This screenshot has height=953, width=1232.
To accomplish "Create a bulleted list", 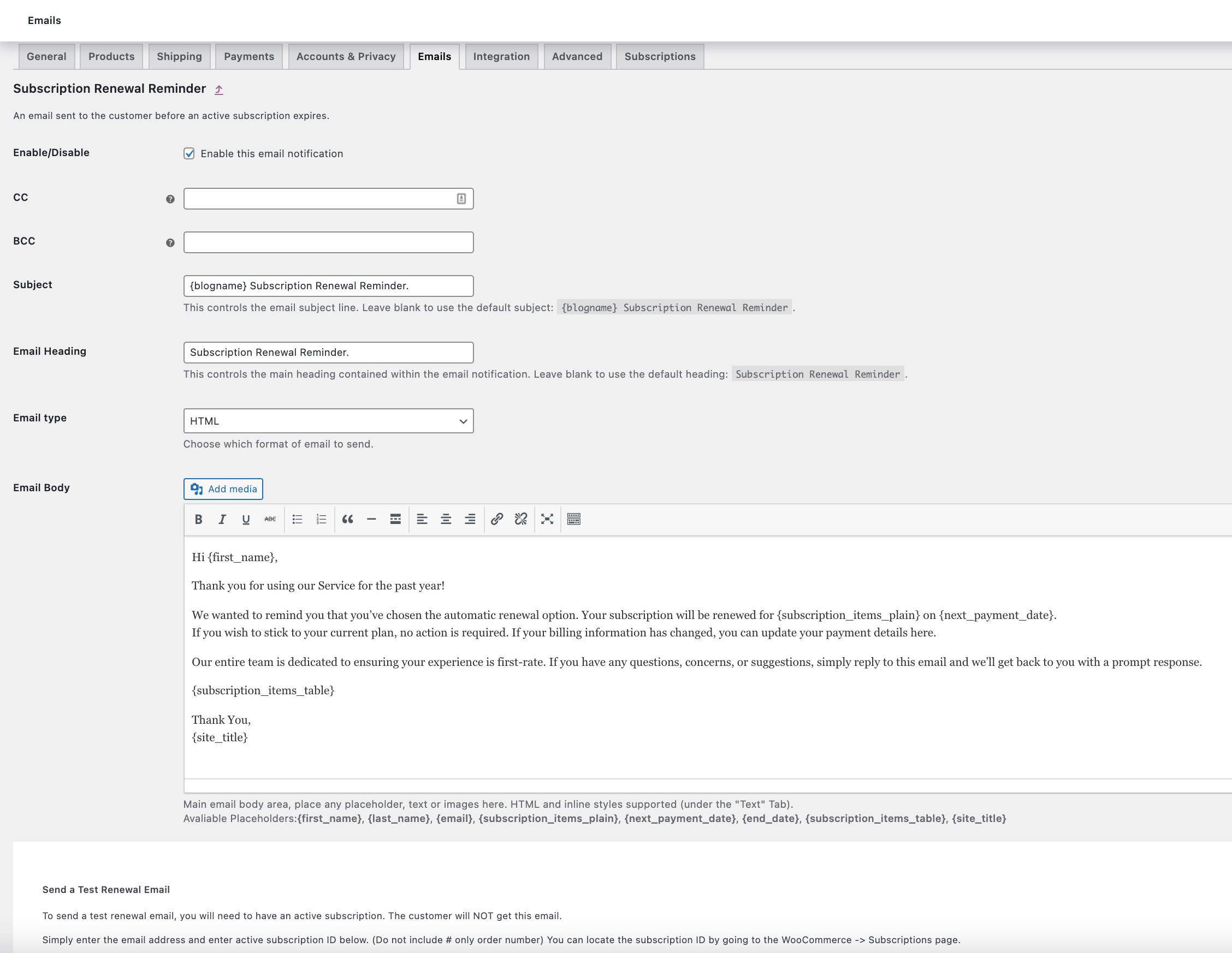I will tap(297, 520).
